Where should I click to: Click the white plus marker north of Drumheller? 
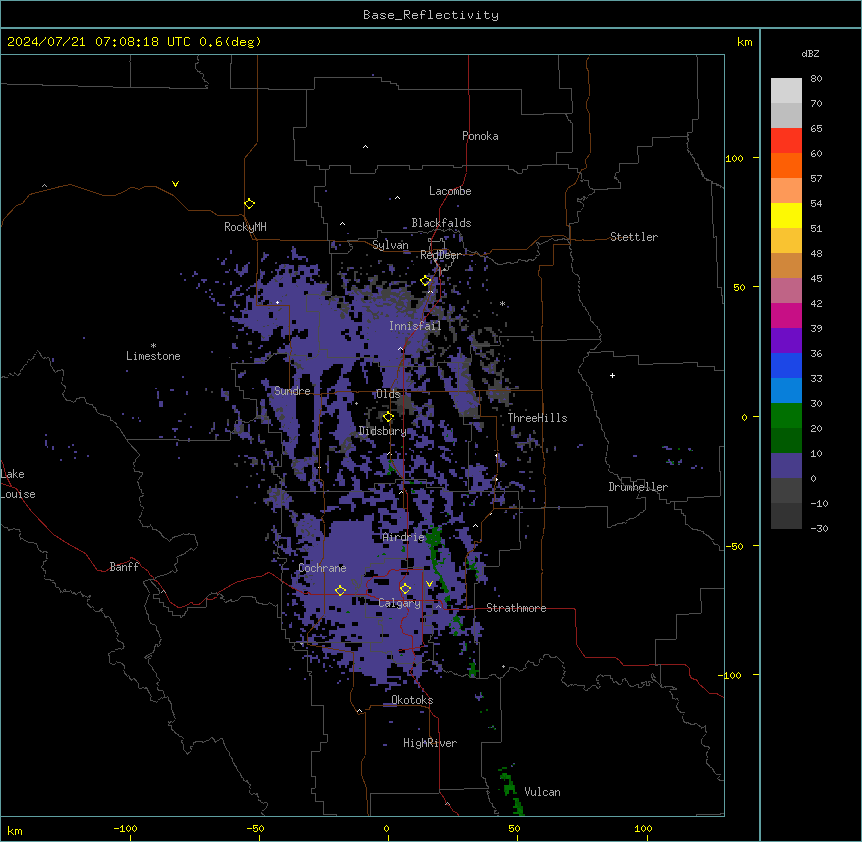[x=612, y=375]
